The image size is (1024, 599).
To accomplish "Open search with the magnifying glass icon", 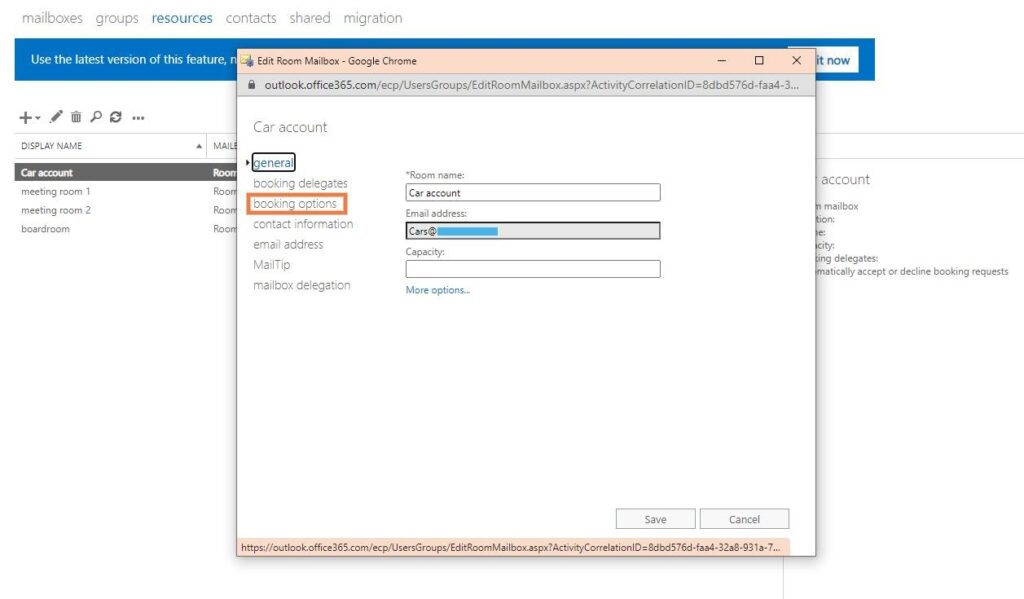I will click(97, 117).
